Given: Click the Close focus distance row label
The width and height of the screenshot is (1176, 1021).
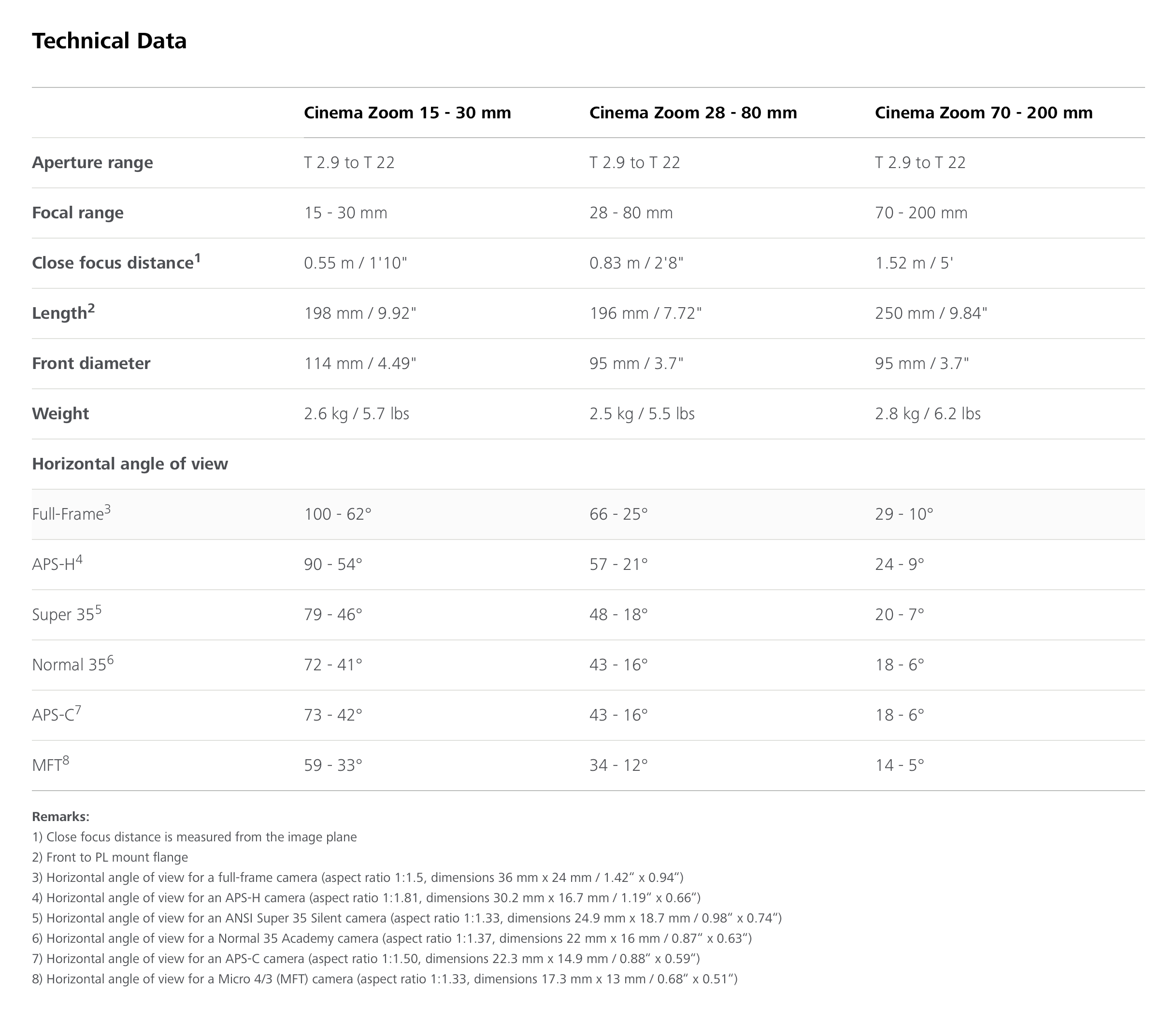Looking at the screenshot, I should (x=116, y=262).
